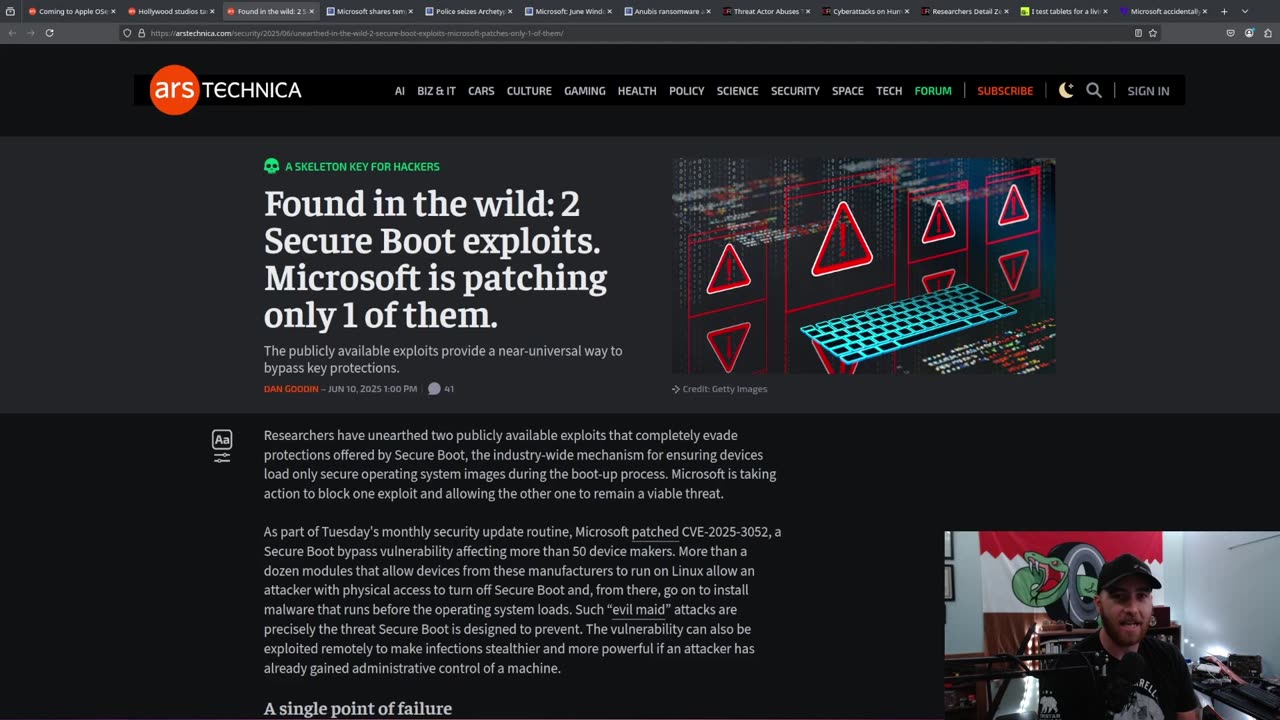
Task: Click SIGN IN
Action: click(1148, 91)
